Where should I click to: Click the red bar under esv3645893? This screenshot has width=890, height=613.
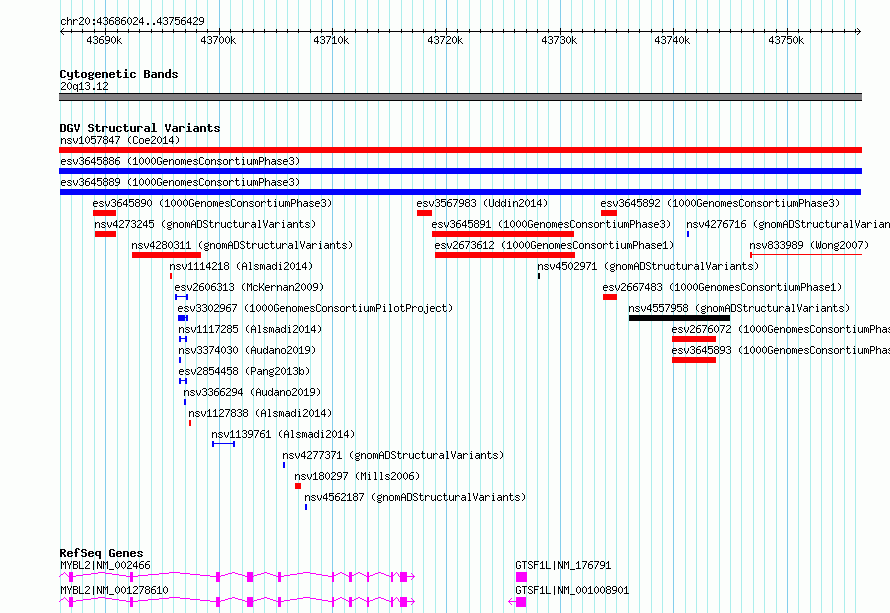(694, 360)
